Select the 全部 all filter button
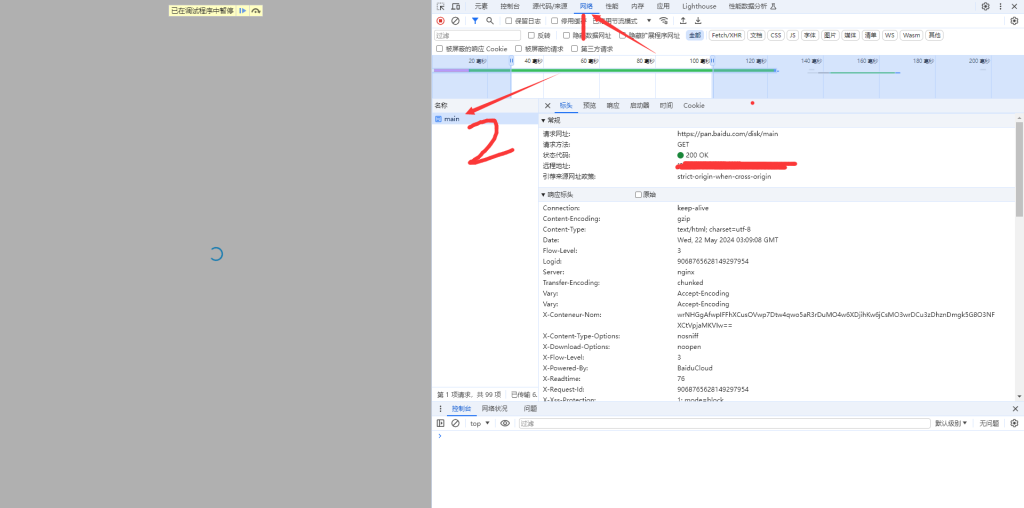The height and width of the screenshot is (508, 1024). (694, 35)
